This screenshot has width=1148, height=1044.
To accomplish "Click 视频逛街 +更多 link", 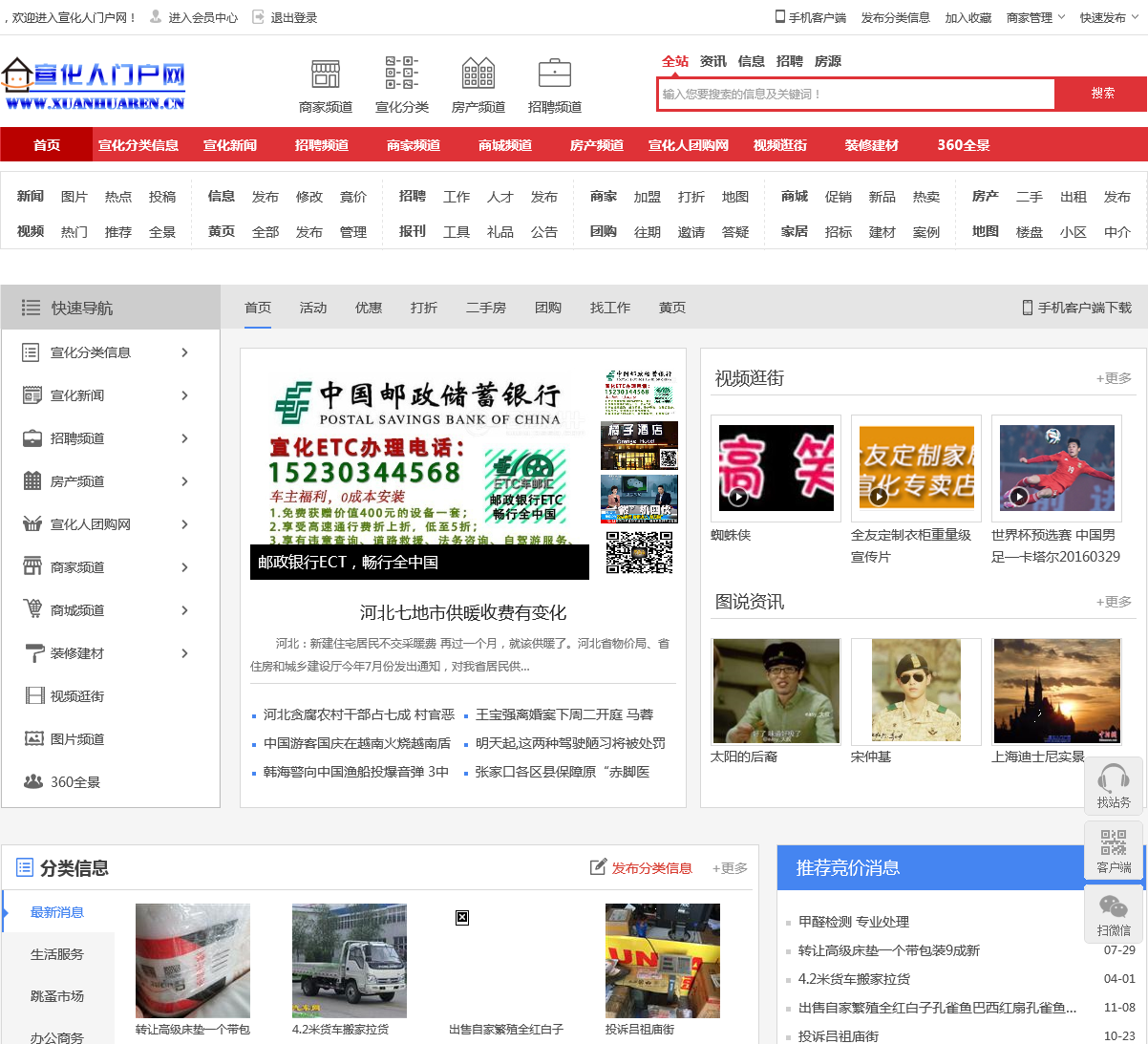I will coord(1114,378).
